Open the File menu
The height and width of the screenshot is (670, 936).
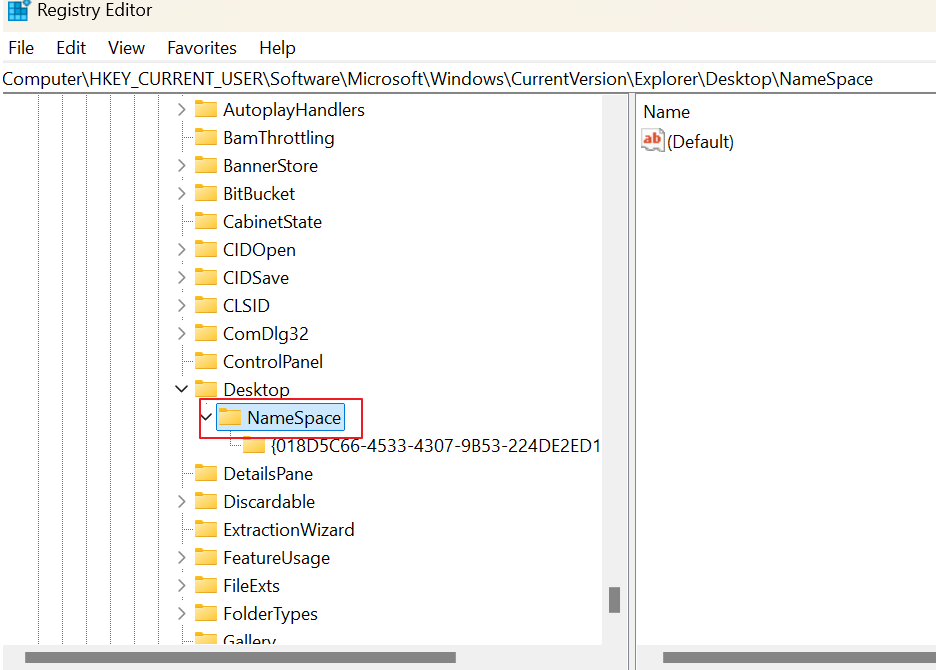pyautogui.click(x=21, y=48)
